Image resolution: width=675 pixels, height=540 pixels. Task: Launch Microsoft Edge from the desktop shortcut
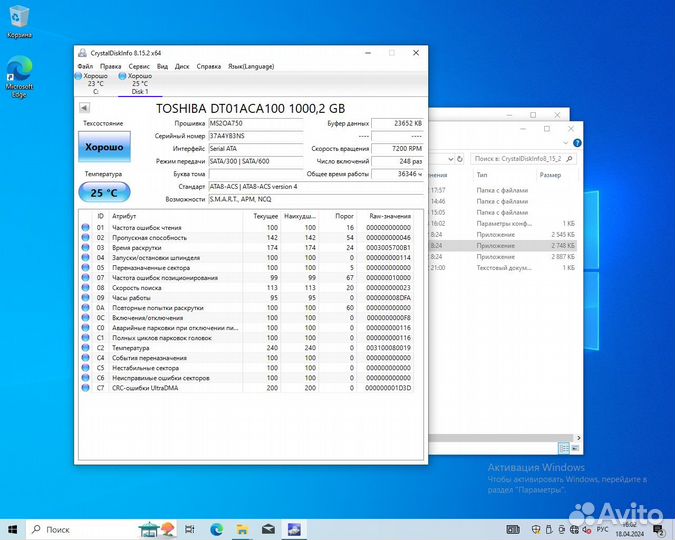[x=19, y=78]
